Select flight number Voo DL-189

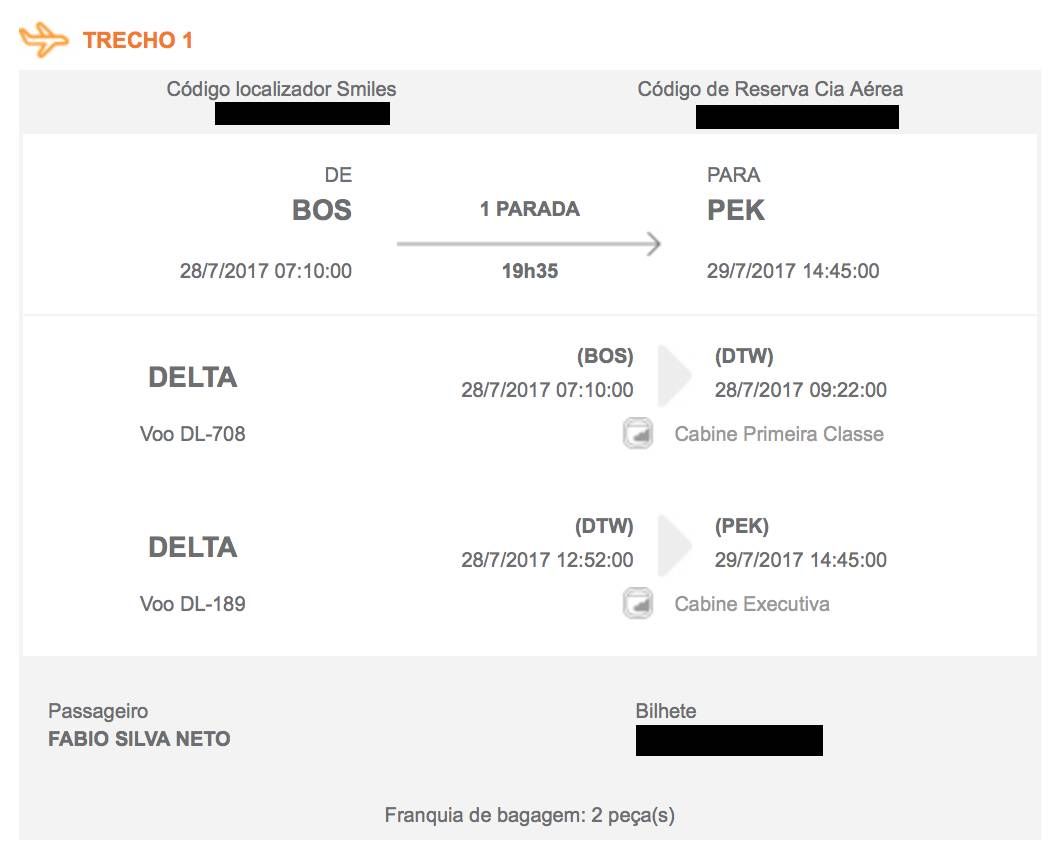192,604
